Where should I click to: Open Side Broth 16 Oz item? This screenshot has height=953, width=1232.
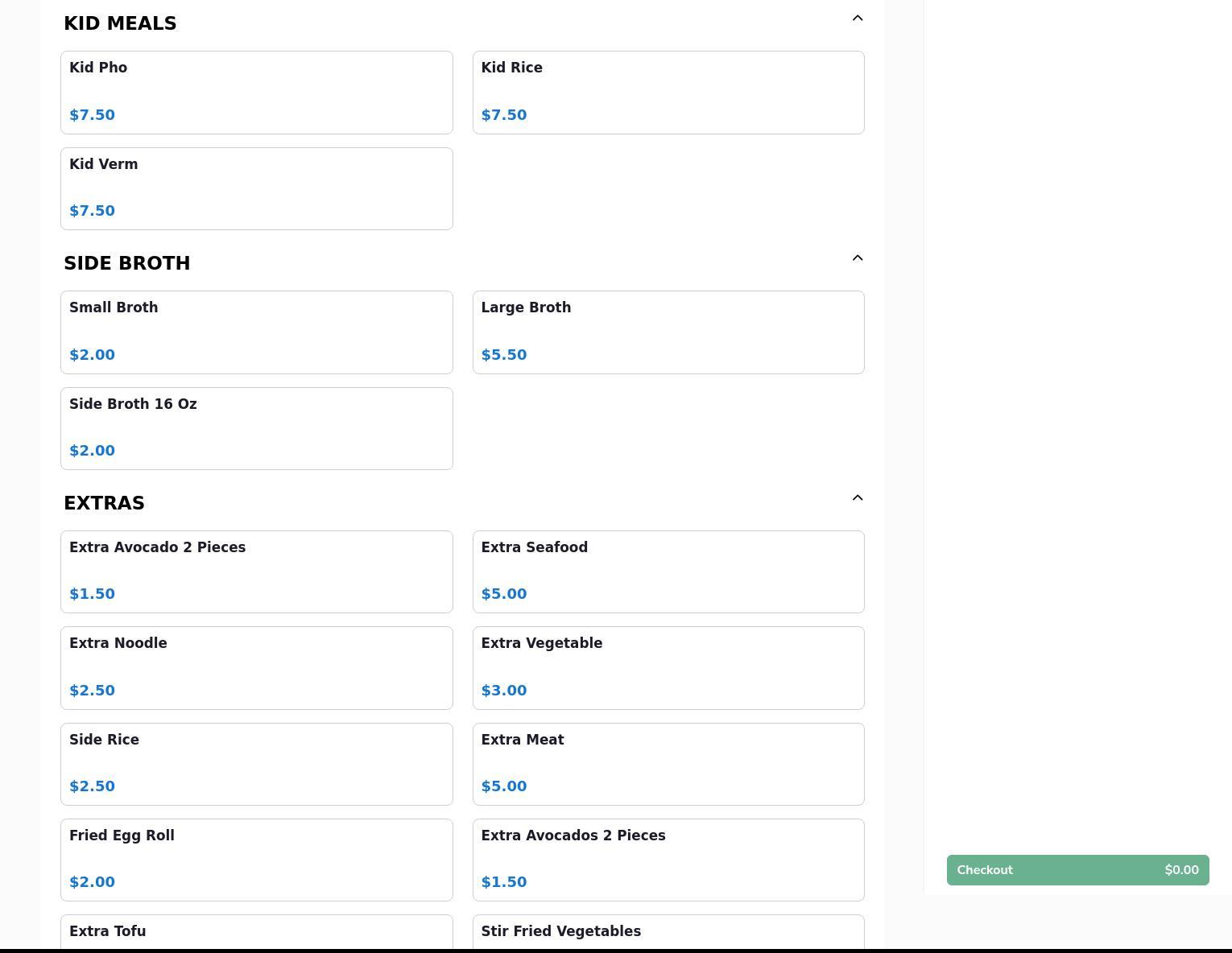(x=256, y=428)
